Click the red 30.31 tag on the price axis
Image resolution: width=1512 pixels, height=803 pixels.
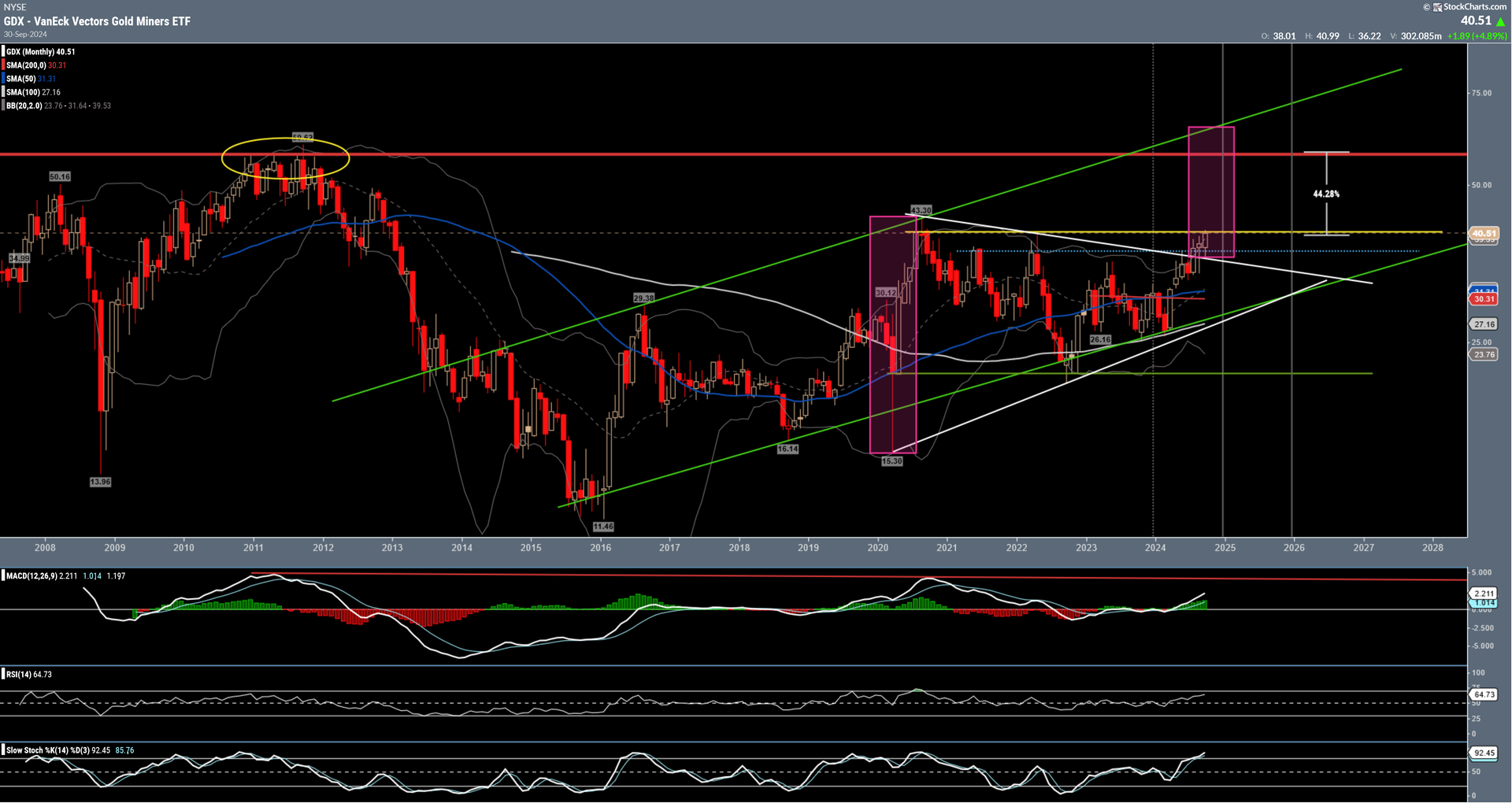click(1484, 299)
